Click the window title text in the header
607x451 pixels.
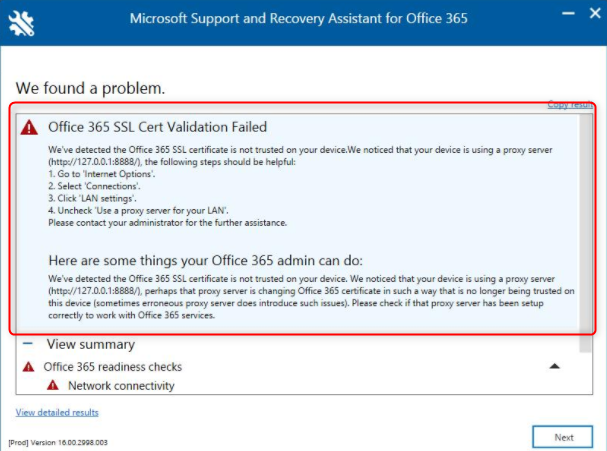point(298,19)
